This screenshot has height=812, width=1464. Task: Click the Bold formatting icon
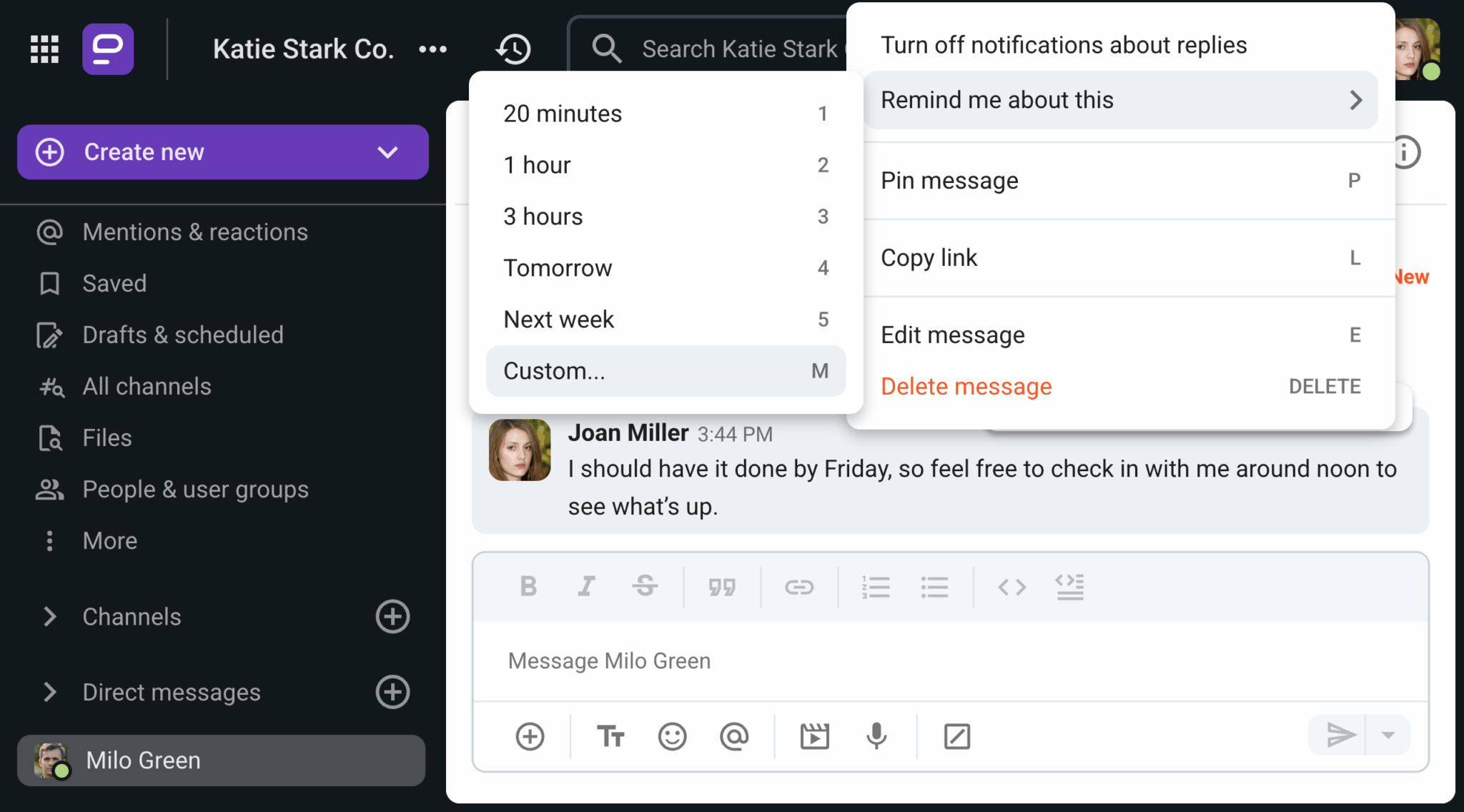pyautogui.click(x=528, y=587)
